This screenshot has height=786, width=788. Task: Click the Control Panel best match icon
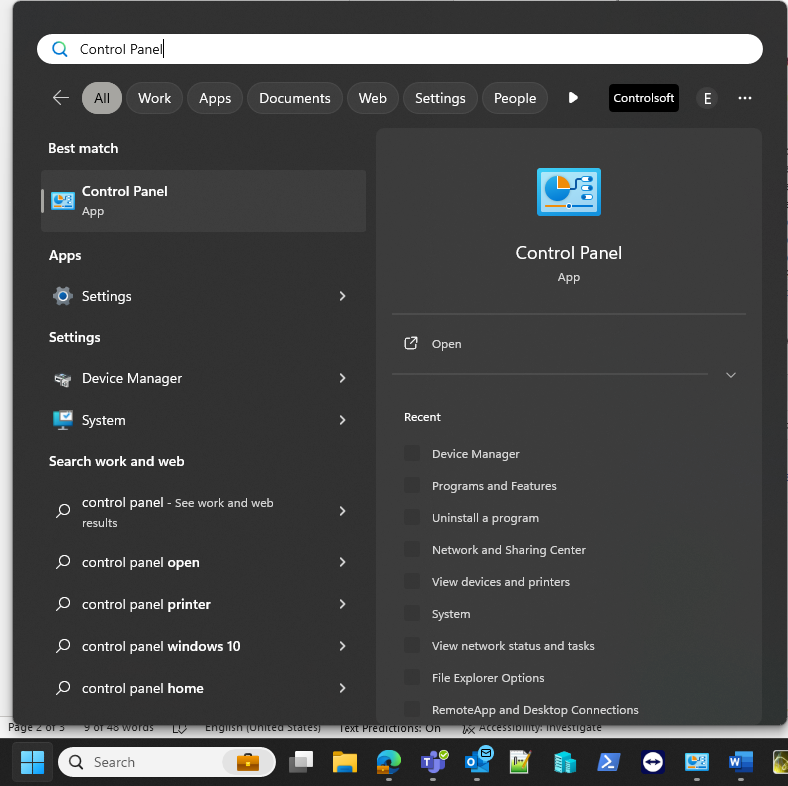63,201
